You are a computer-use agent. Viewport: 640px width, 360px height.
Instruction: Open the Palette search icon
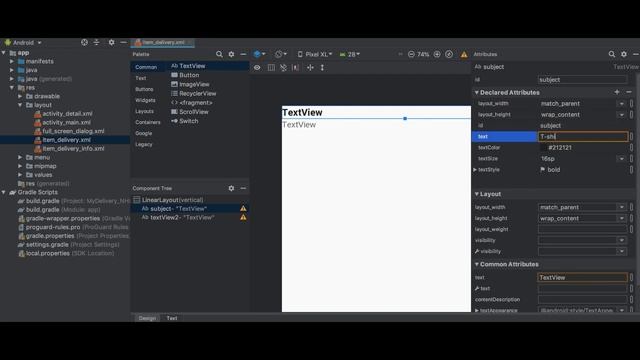(x=219, y=54)
